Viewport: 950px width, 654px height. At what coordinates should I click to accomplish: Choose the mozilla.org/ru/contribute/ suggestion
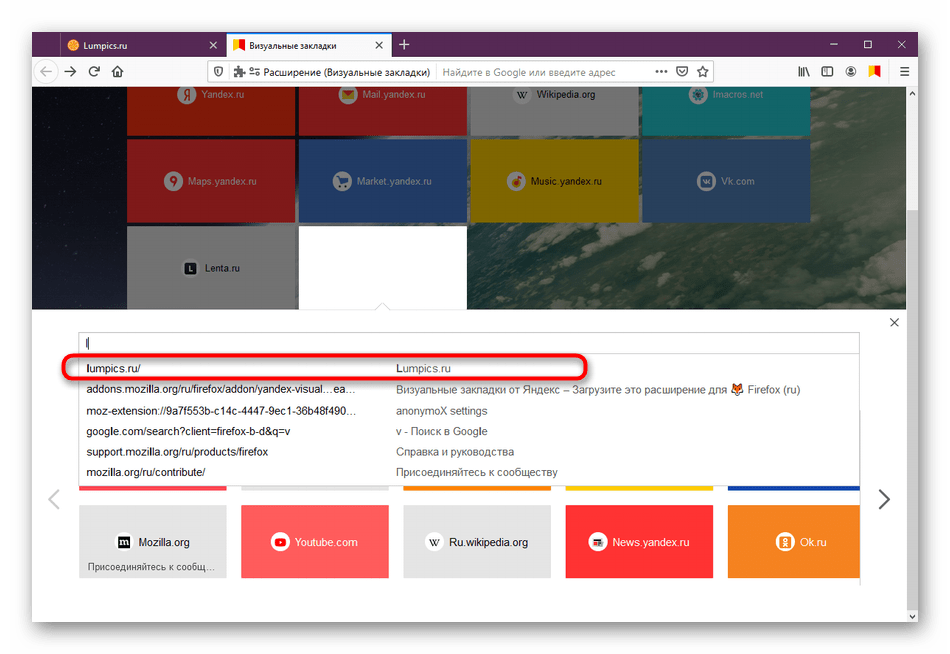(469, 472)
